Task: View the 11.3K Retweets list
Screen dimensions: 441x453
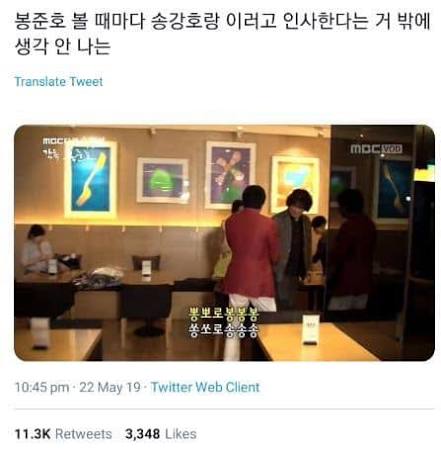Action: click(63, 434)
